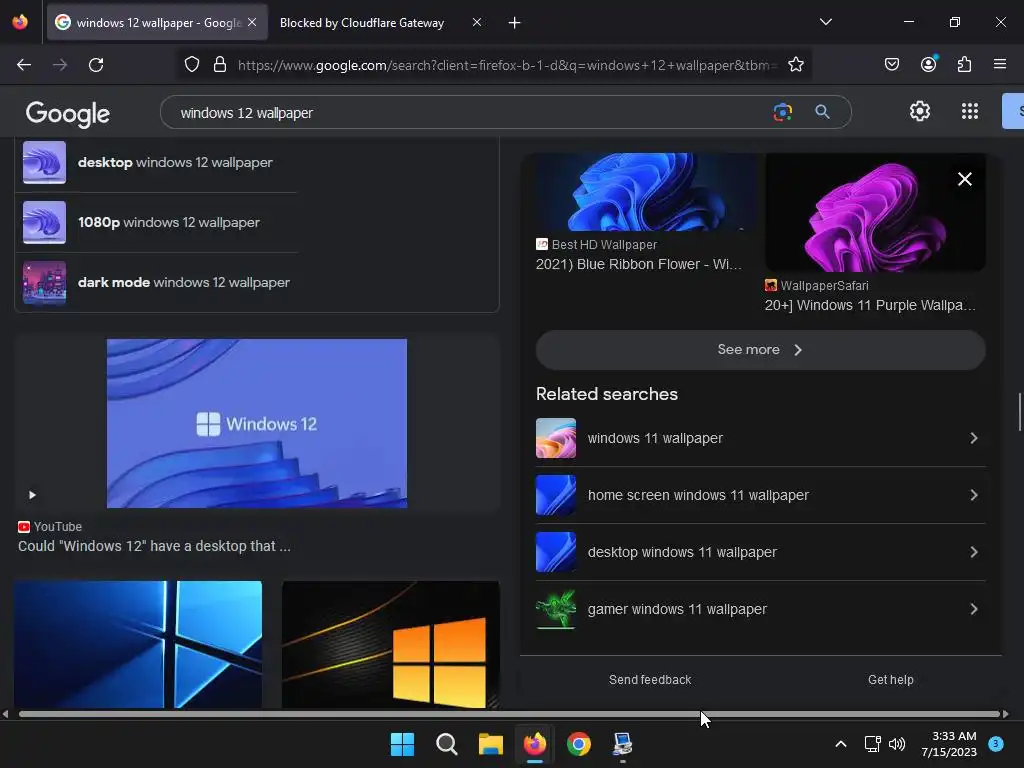Close the Blocked by Cloudflare Gateway tab
Image resolution: width=1024 pixels, height=768 pixels.
coord(477,22)
